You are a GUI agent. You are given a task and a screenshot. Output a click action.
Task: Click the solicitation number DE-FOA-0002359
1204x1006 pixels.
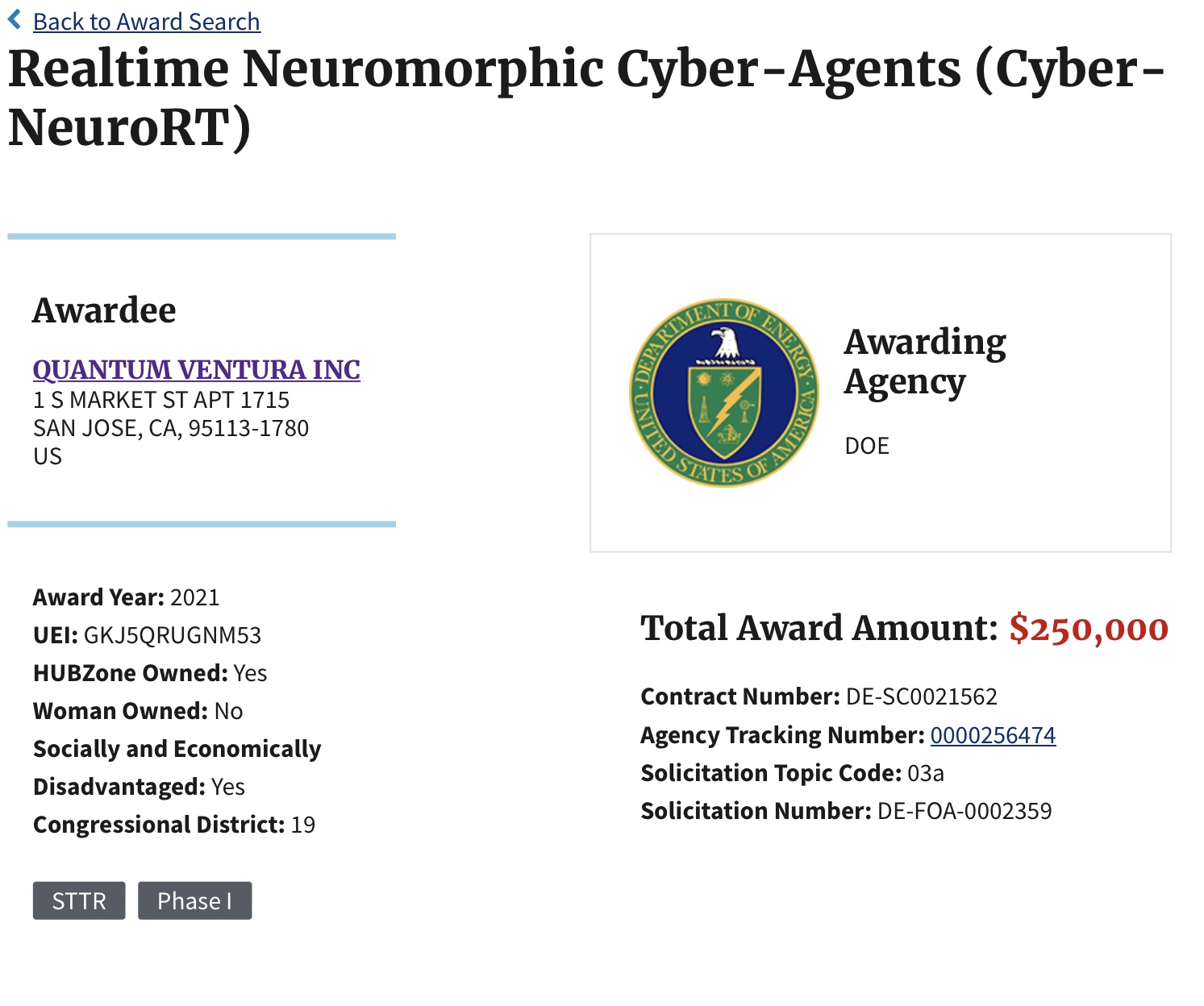tap(964, 811)
